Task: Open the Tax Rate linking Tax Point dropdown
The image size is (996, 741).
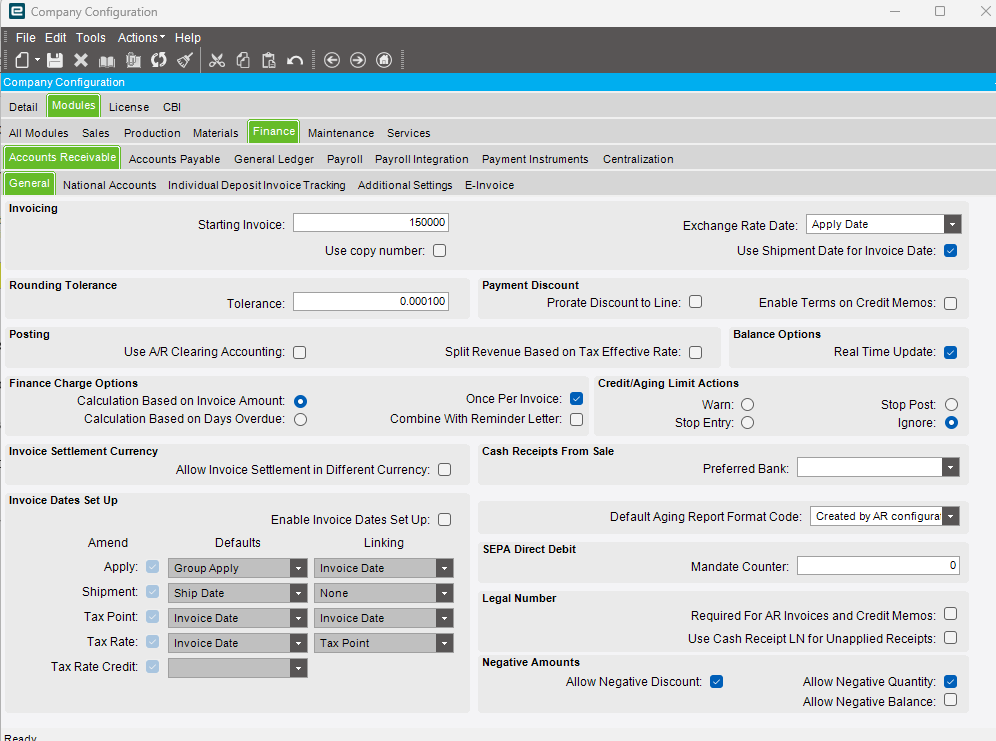Action: 444,643
